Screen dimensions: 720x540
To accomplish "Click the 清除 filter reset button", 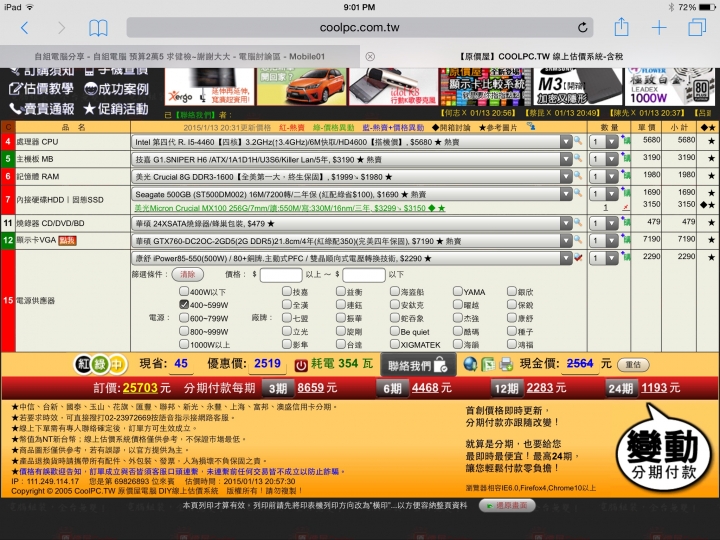I will tap(187, 275).
